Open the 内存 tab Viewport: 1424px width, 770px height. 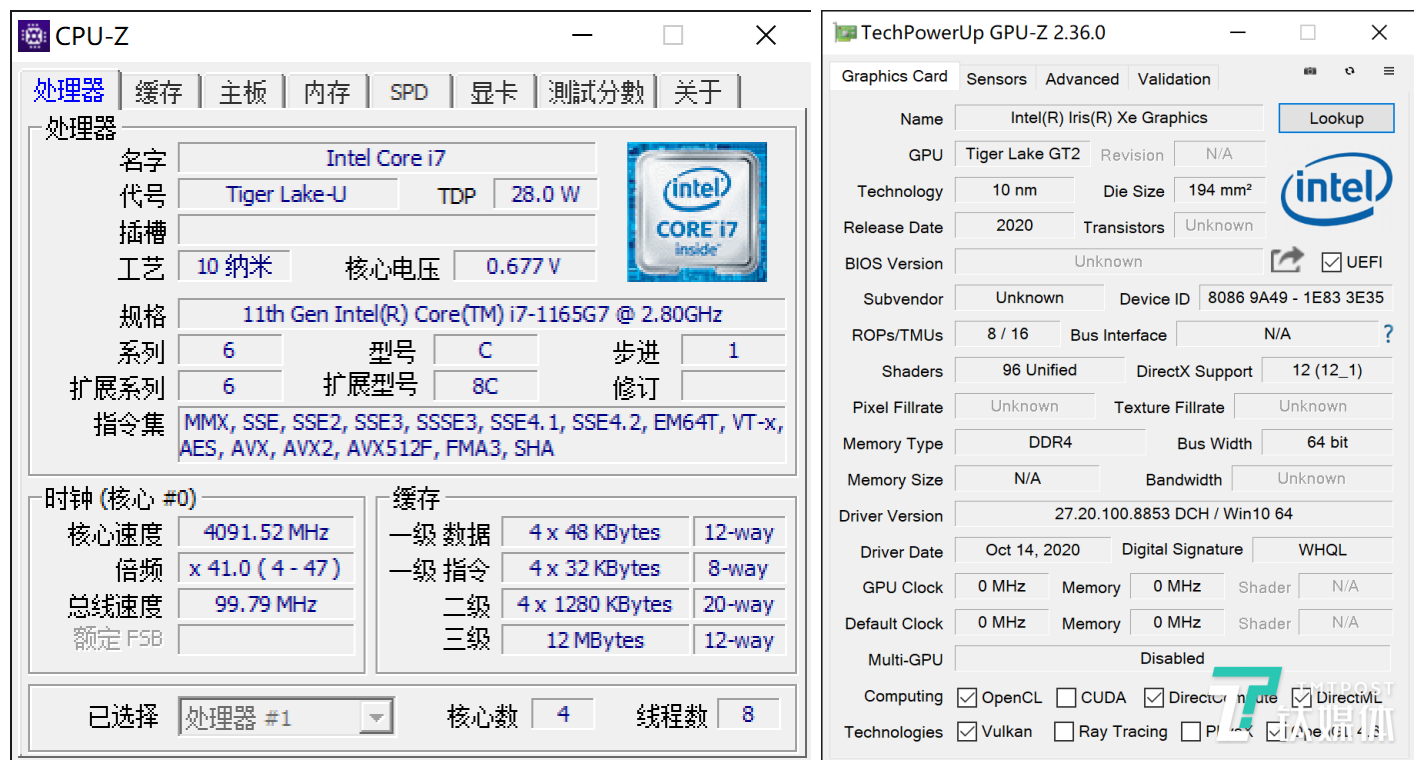[327, 92]
